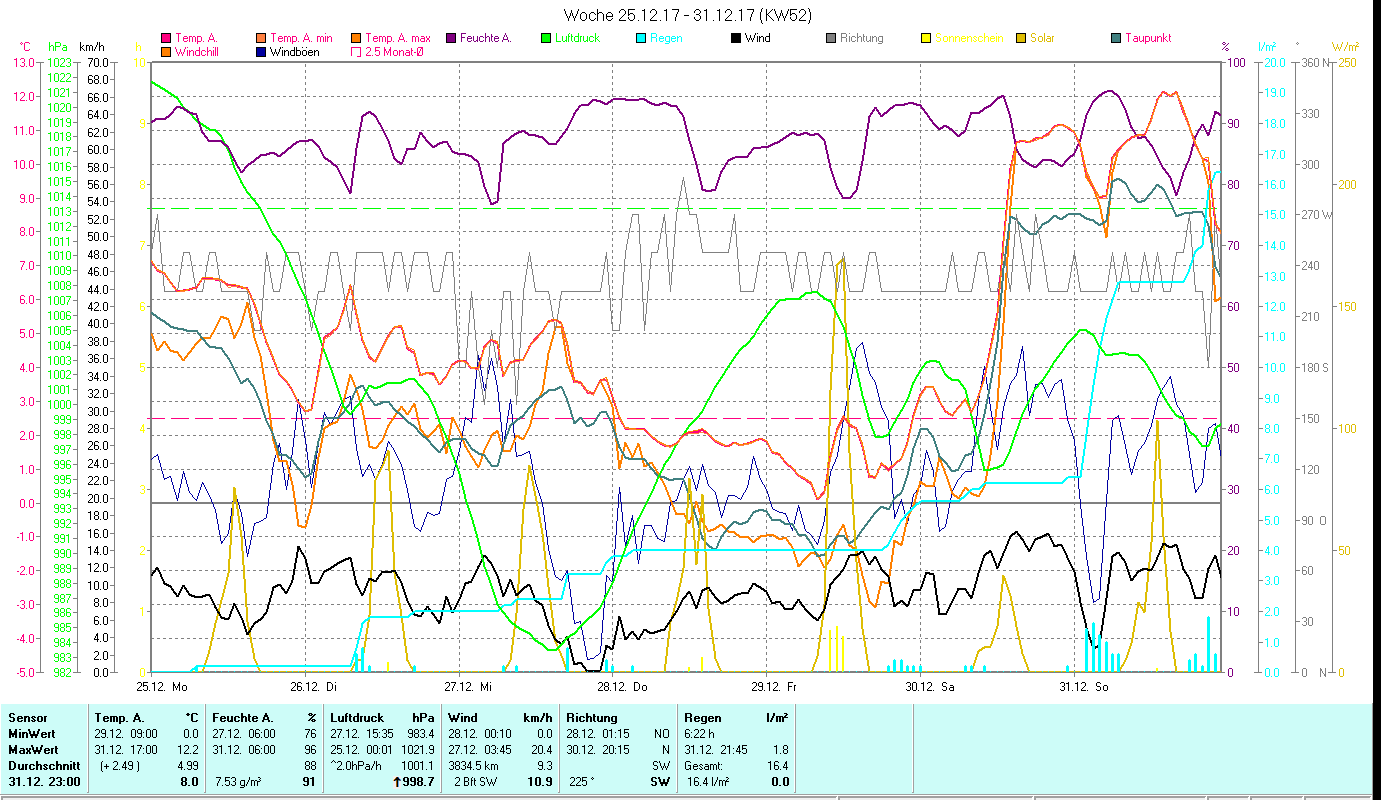Click the '16.4 l/m²' rain amount entry
1381x800 pixels.
pos(709,782)
